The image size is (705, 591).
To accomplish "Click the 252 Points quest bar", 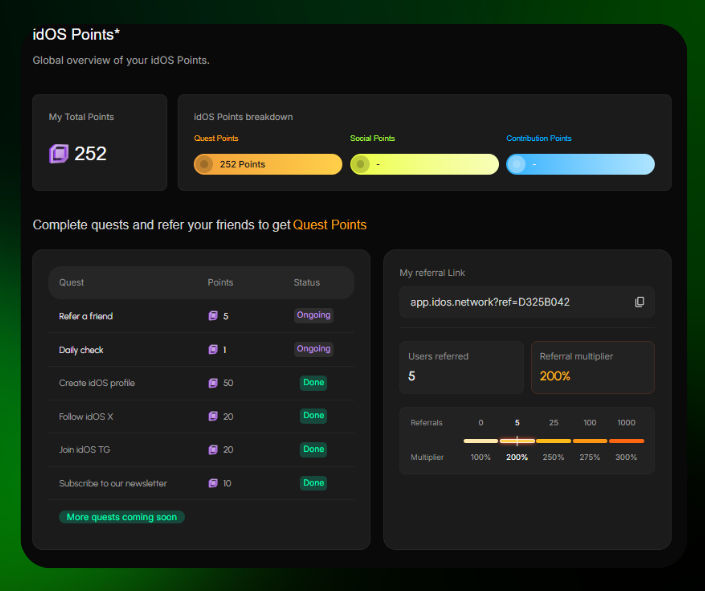I will point(268,164).
